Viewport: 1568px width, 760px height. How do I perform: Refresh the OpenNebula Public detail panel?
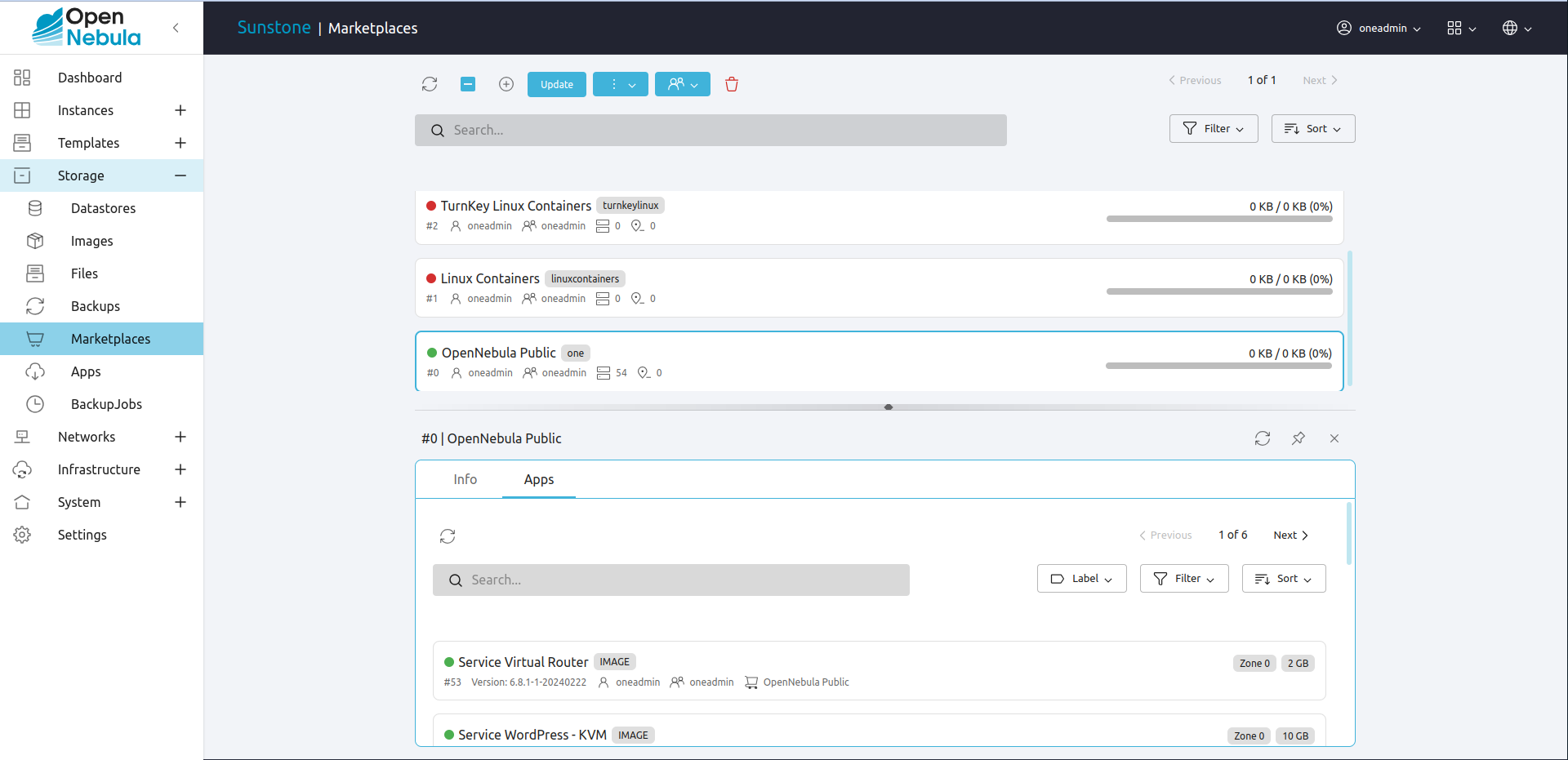pyautogui.click(x=1263, y=438)
